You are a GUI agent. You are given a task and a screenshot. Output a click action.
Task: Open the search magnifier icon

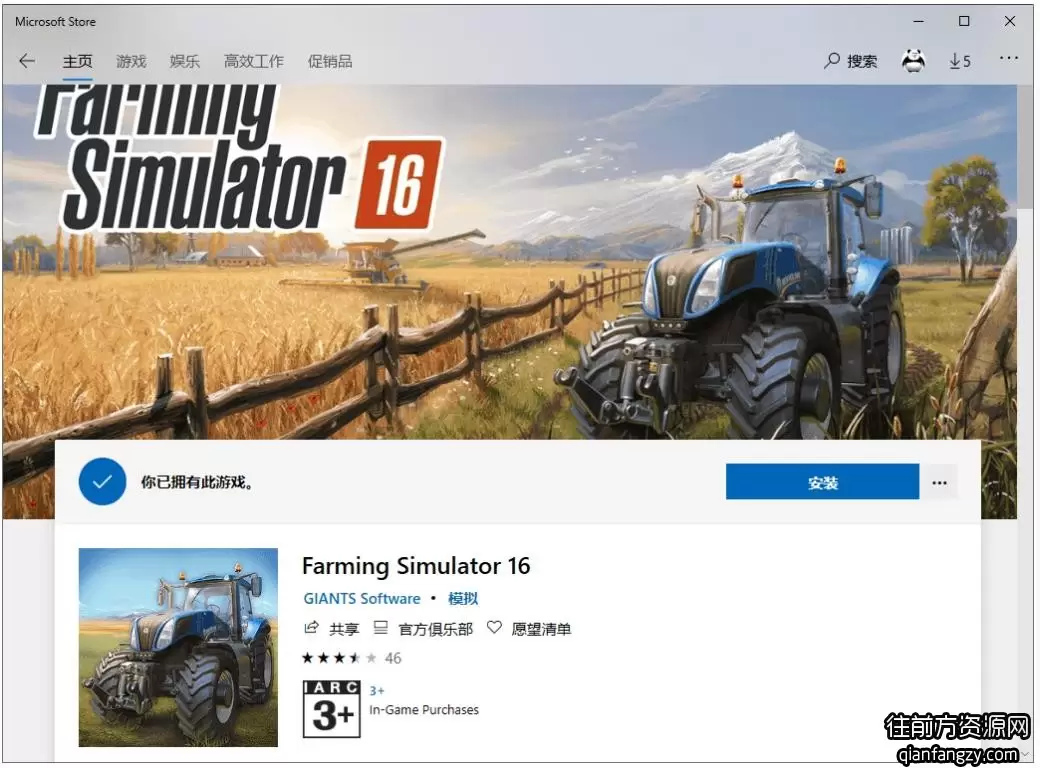832,61
